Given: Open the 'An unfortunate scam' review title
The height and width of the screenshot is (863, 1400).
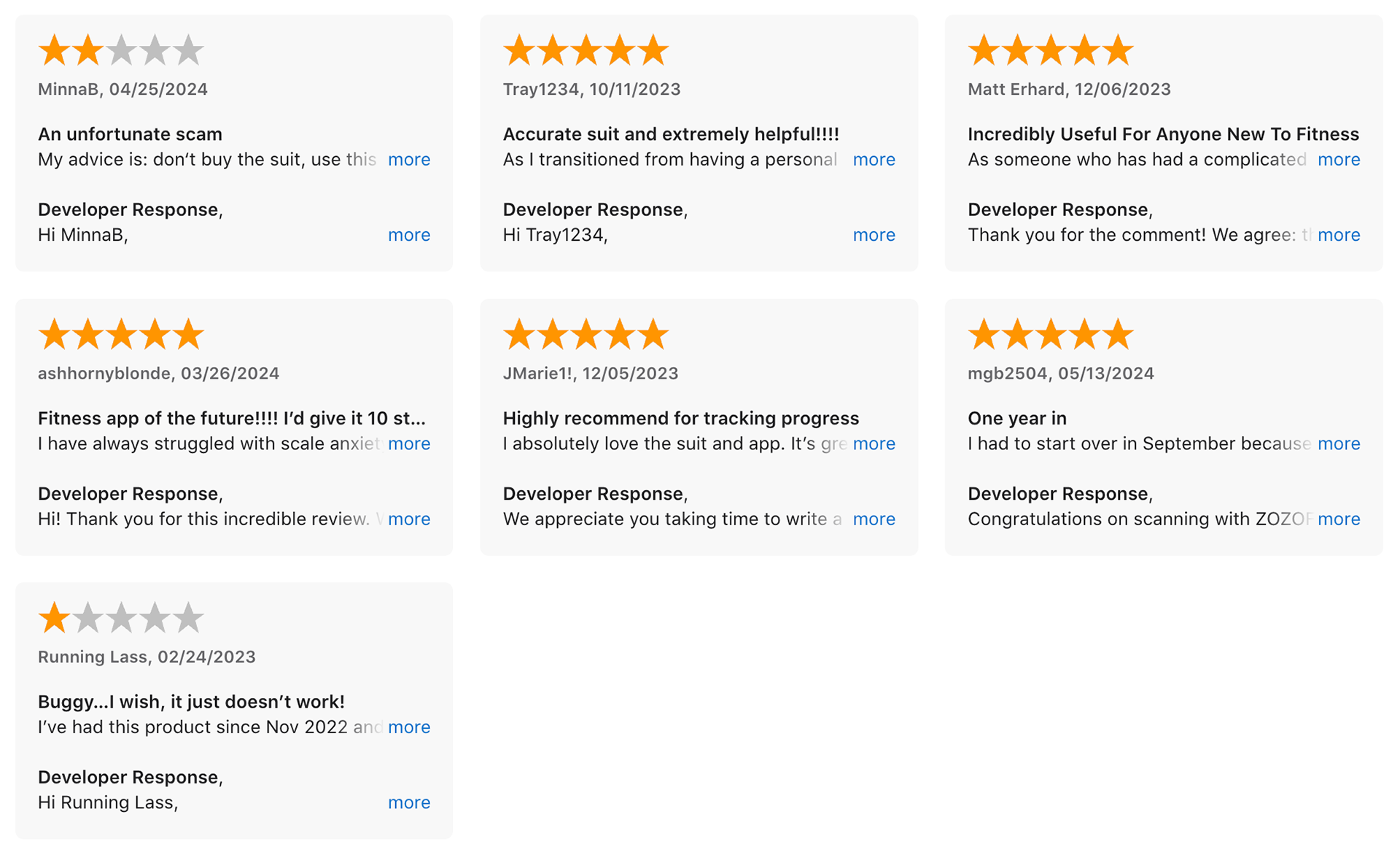Looking at the screenshot, I should 130,134.
